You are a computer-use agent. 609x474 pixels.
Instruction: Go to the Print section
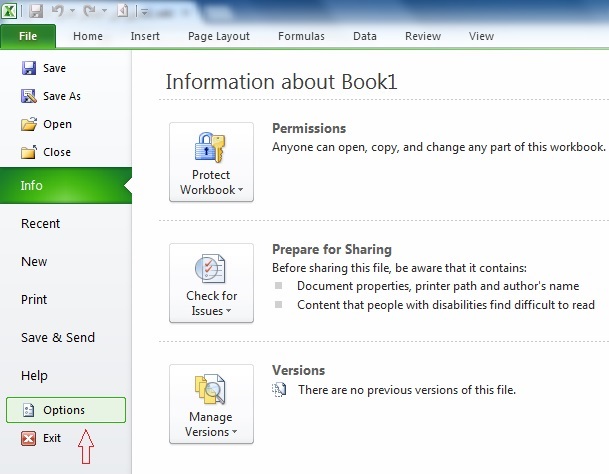coord(34,300)
